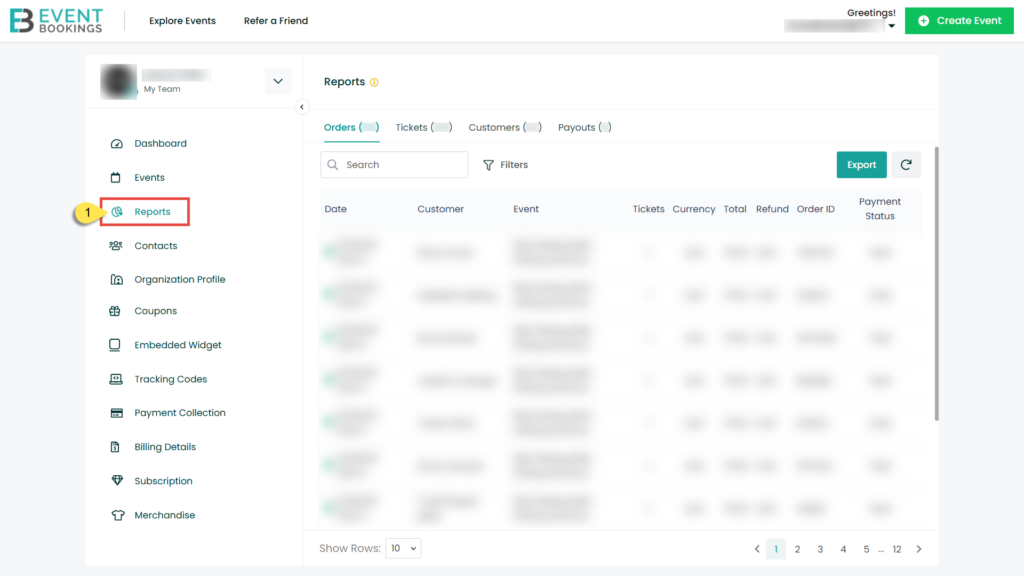Click the Embedded Widget icon
This screenshot has height=576, width=1024.
point(115,345)
